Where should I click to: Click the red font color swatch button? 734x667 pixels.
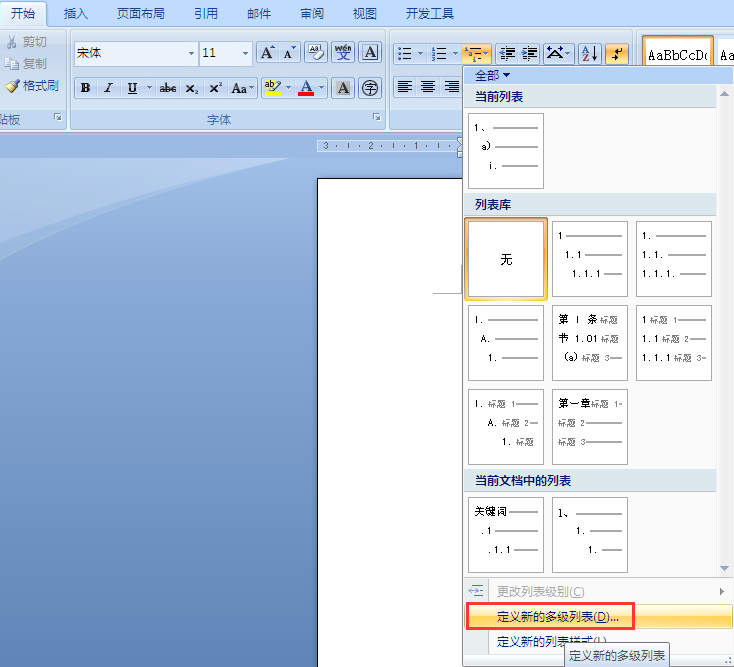coord(305,88)
